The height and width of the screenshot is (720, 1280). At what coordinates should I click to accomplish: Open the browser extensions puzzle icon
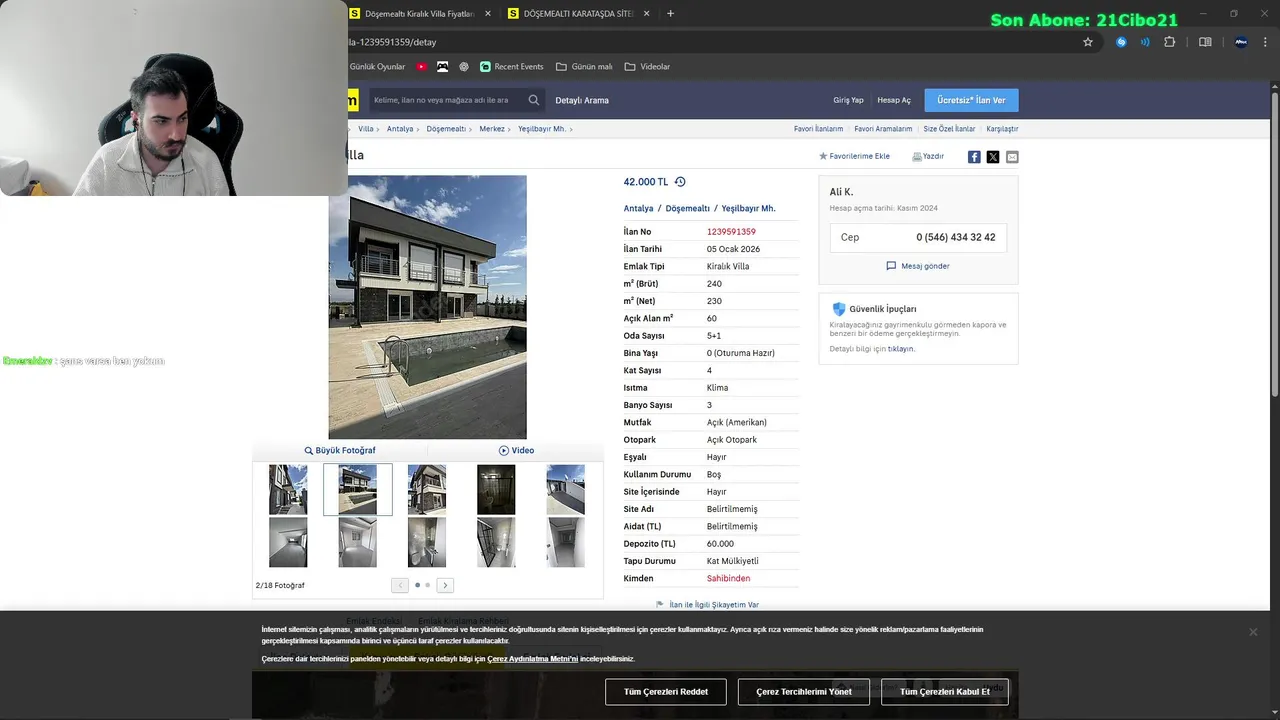pos(1169,42)
